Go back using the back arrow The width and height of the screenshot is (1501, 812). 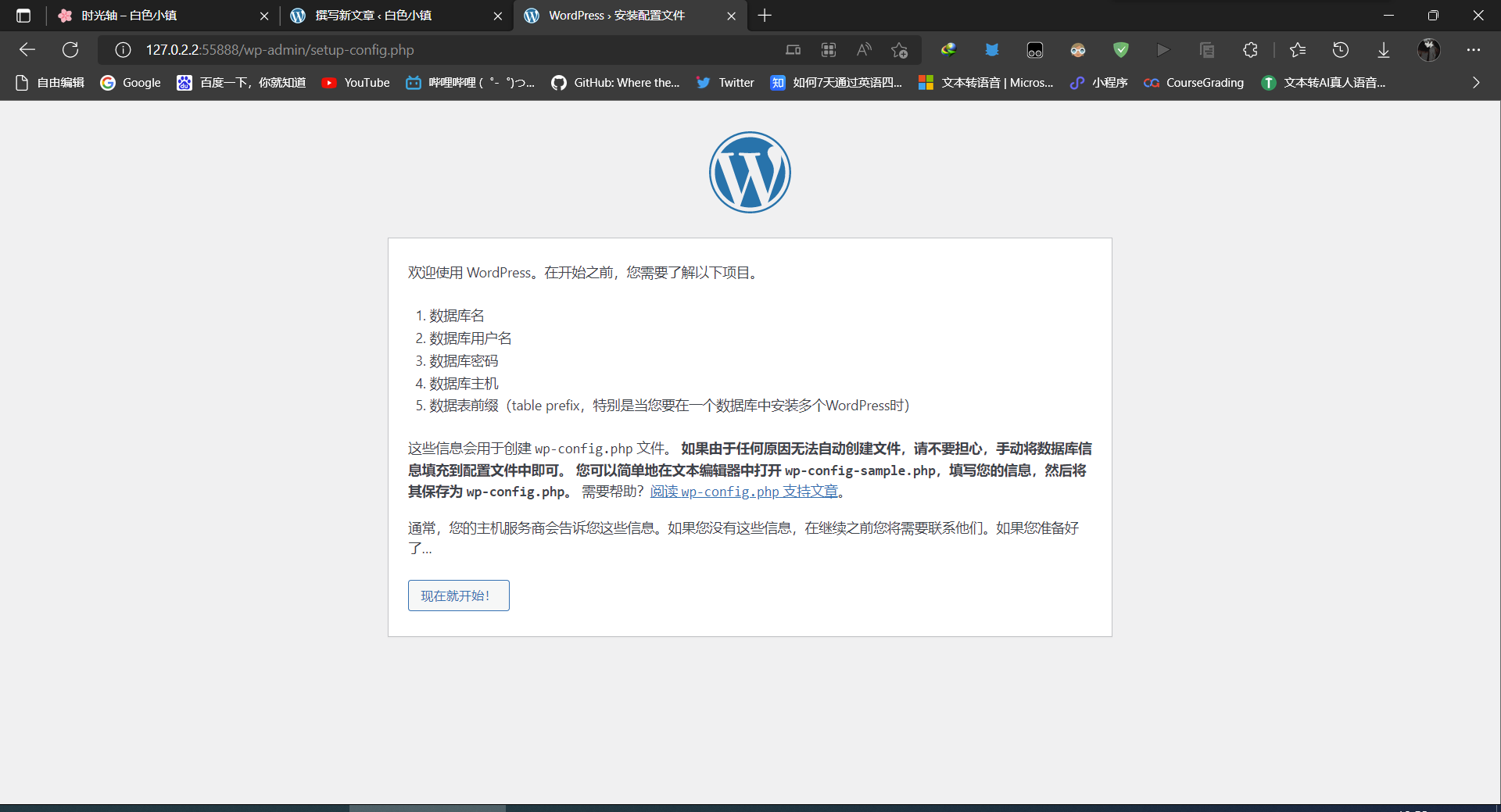pyautogui.click(x=27, y=50)
